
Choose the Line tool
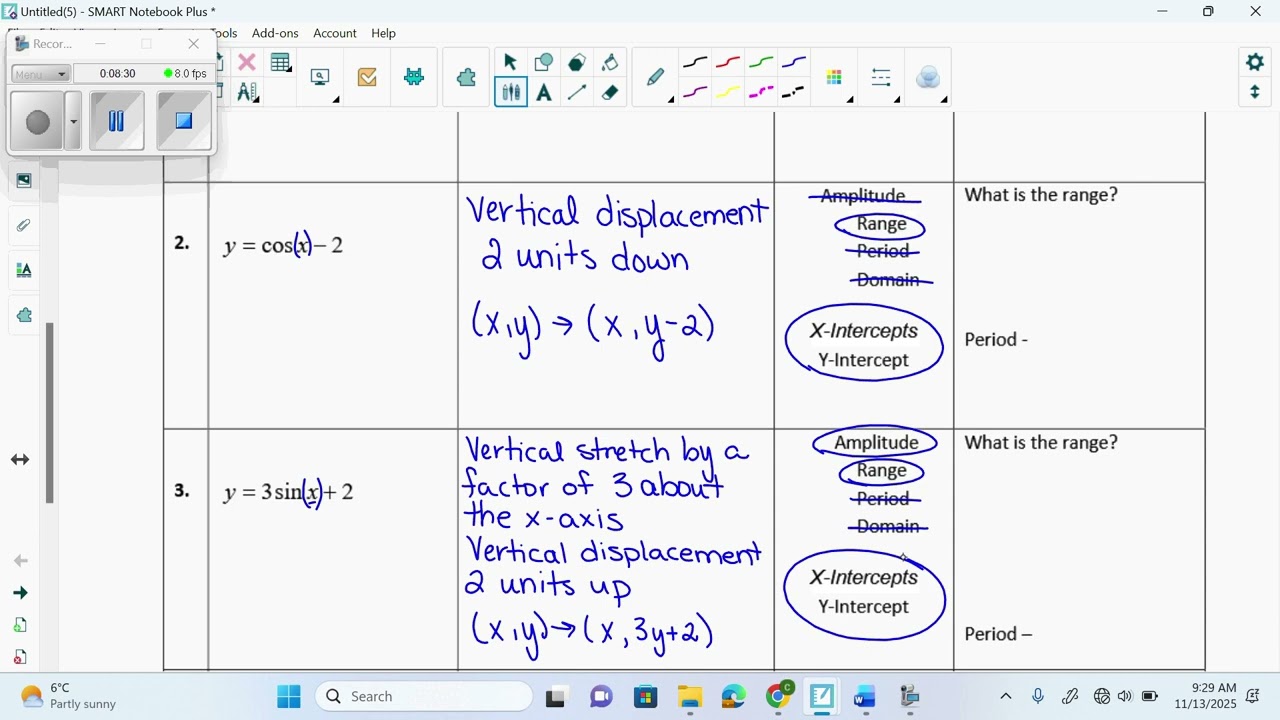point(577,93)
